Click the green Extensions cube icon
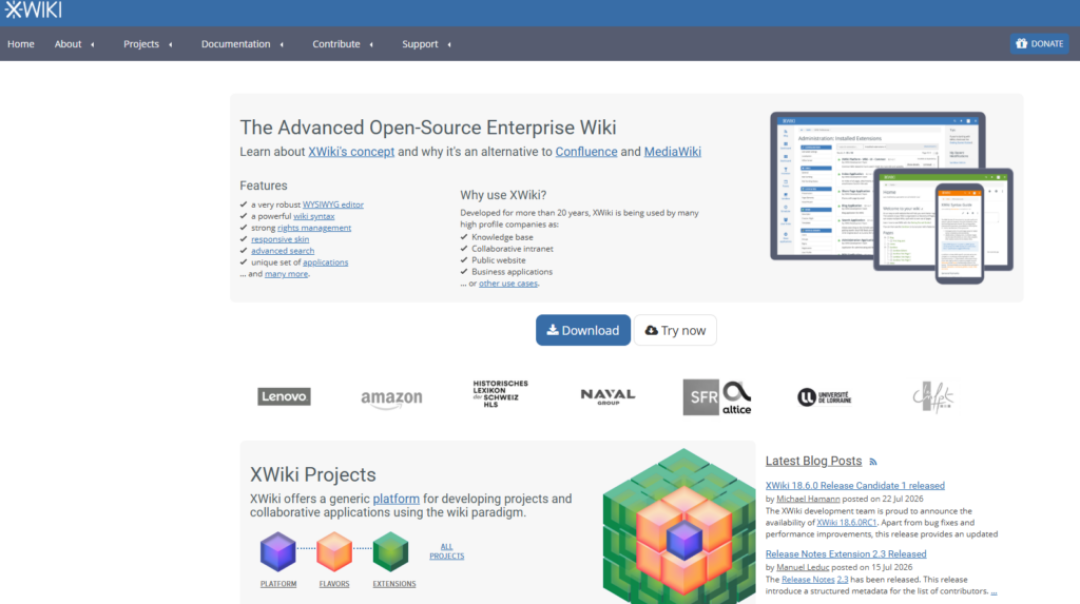1080x604 pixels. [391, 552]
